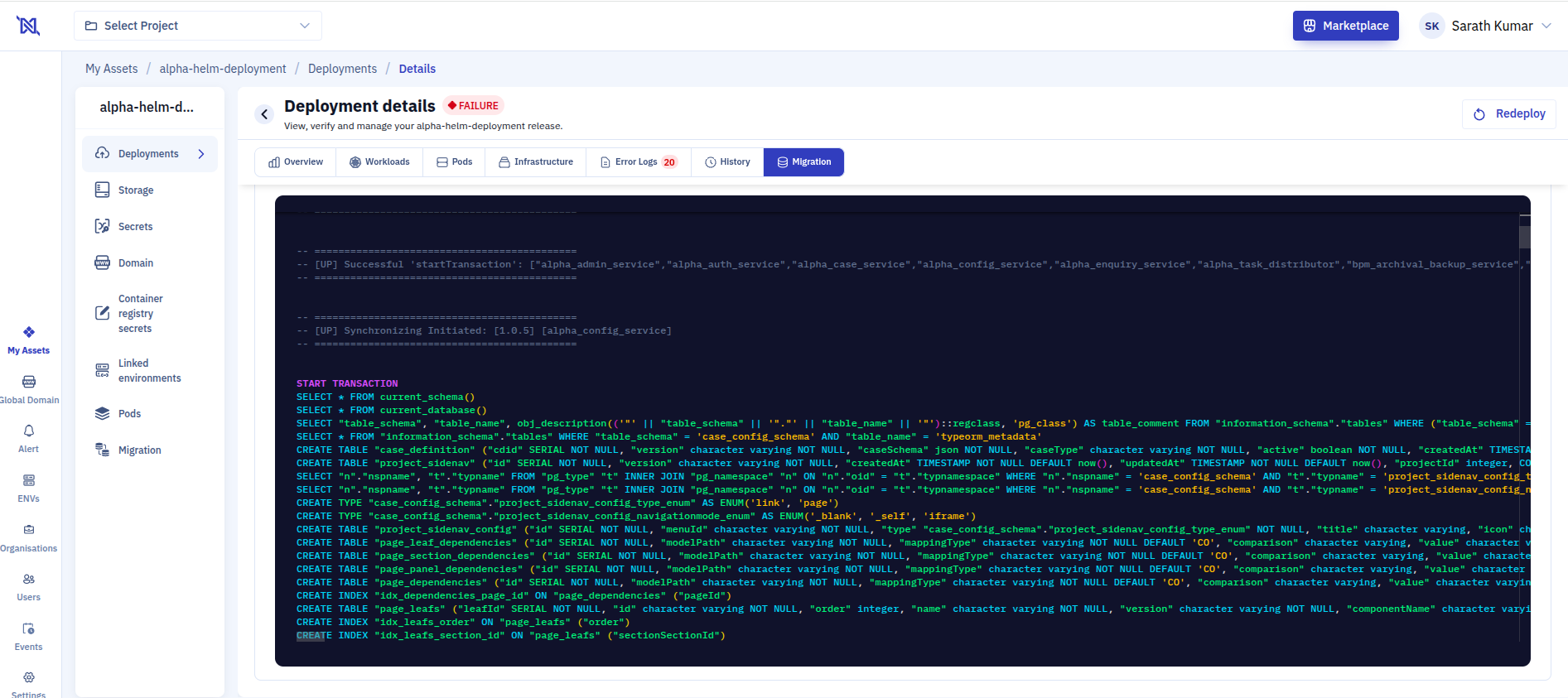This screenshot has width=1568, height=698.
Task: Open Events in the rail
Action: (x=29, y=637)
